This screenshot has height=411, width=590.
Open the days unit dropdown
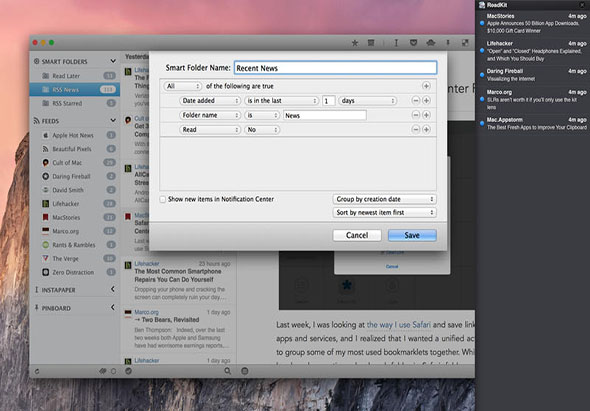pos(368,101)
